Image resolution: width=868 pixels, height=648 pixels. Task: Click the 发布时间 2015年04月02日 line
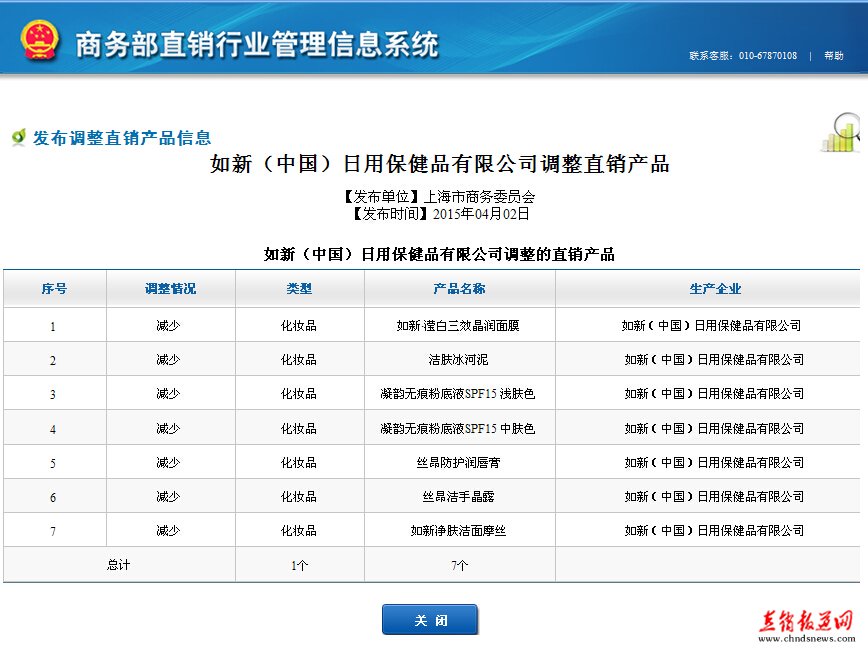point(441,214)
